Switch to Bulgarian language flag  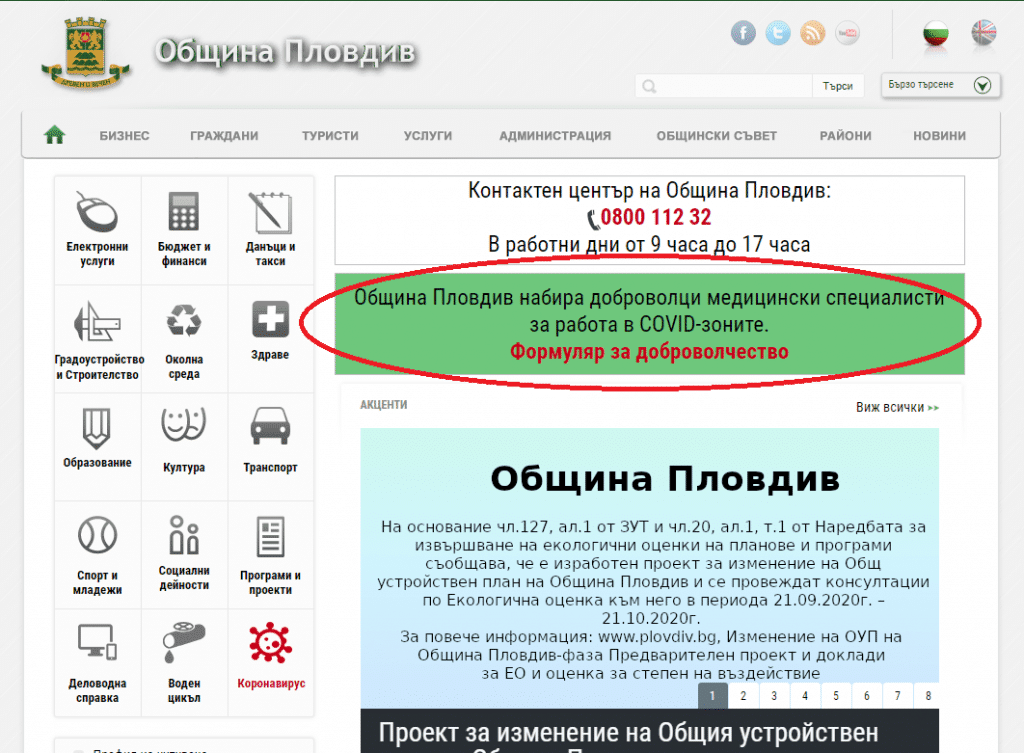tap(936, 34)
